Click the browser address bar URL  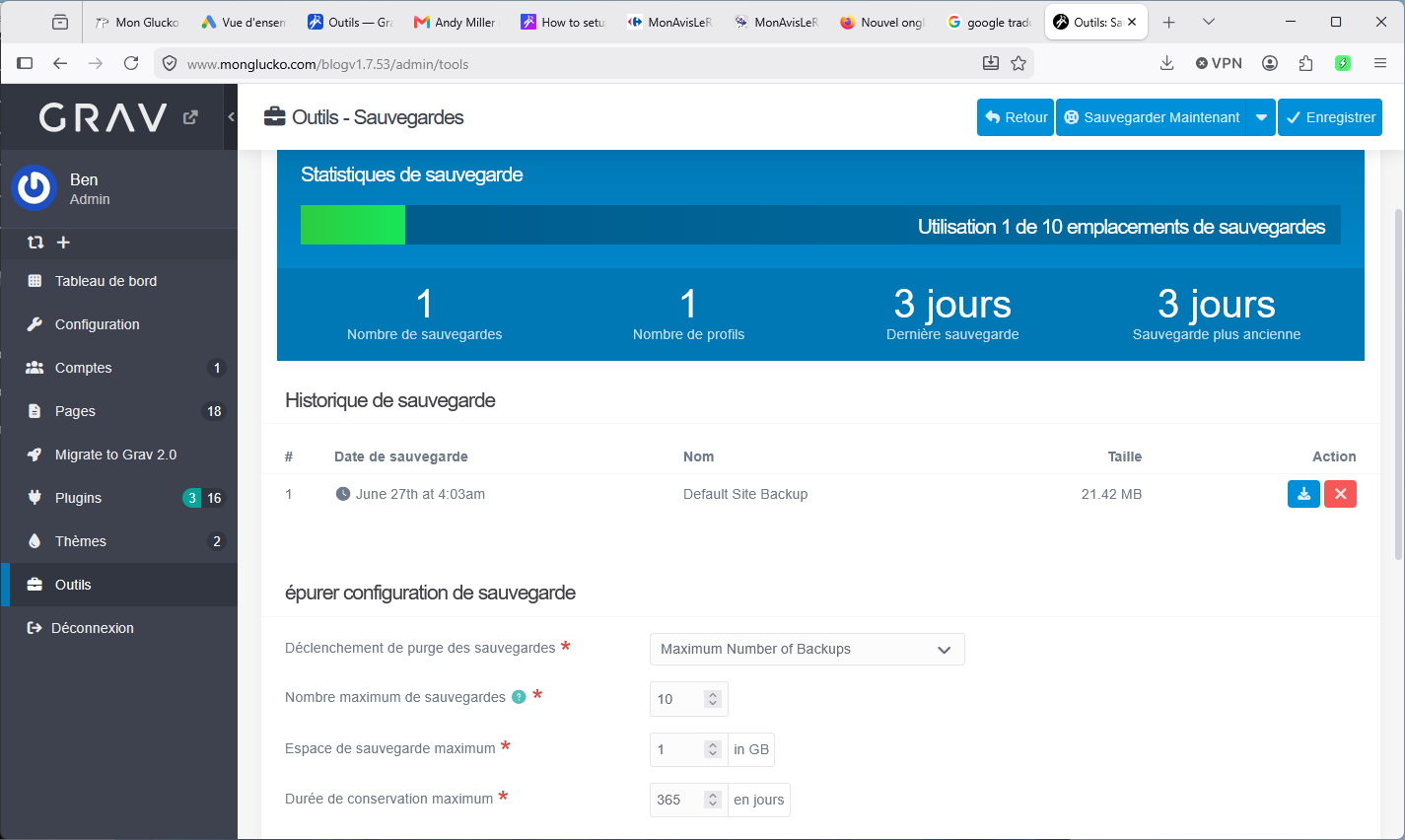click(327, 64)
